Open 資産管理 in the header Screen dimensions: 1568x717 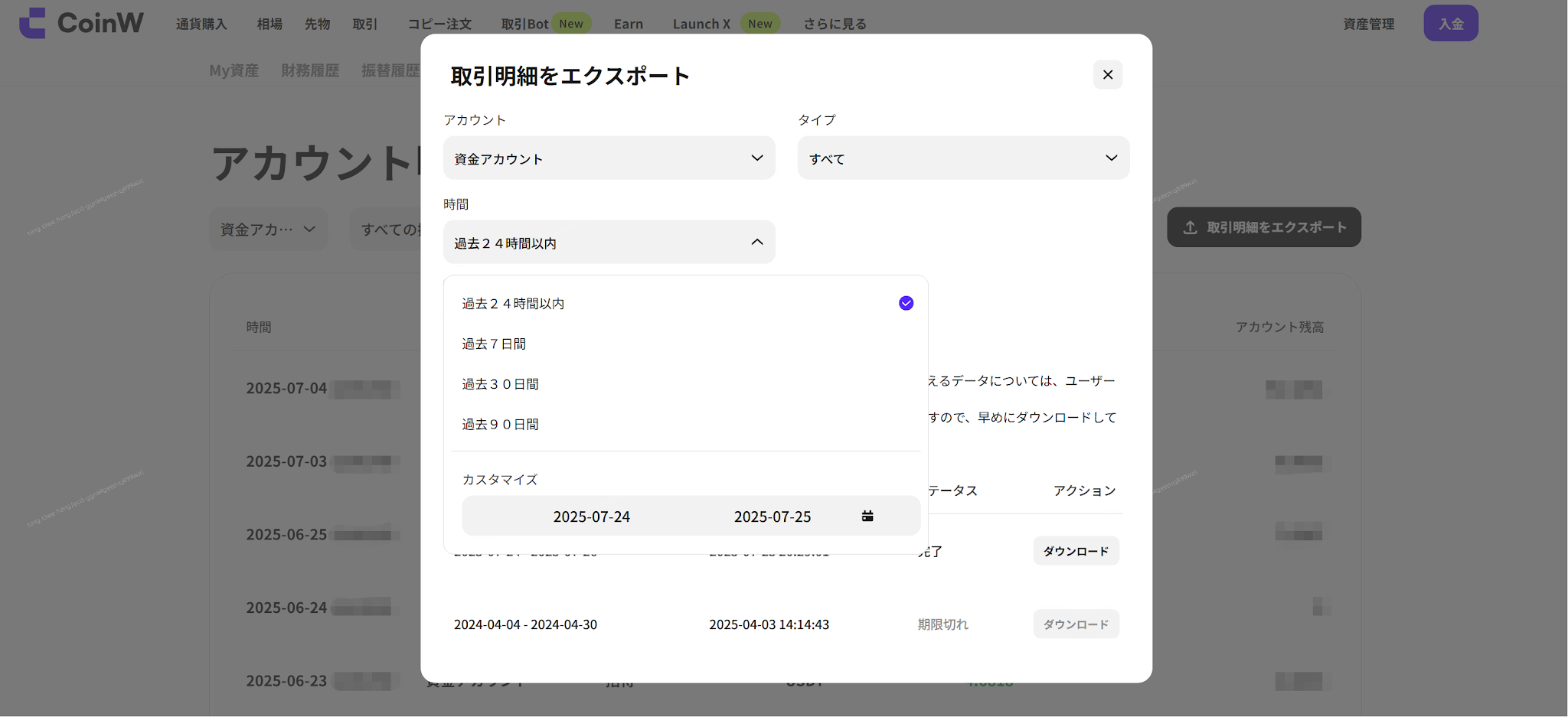[x=1369, y=24]
